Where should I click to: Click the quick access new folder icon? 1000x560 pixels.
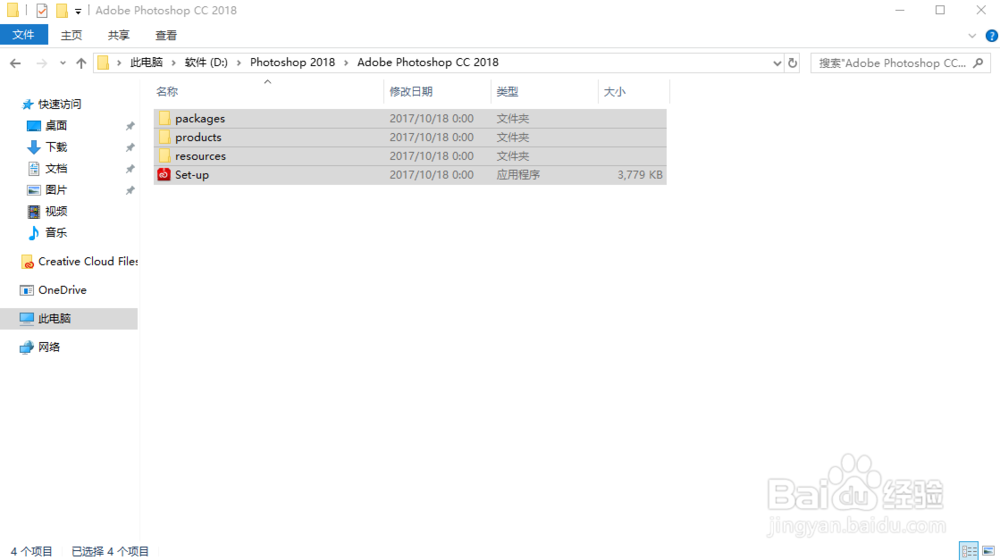click(62, 10)
